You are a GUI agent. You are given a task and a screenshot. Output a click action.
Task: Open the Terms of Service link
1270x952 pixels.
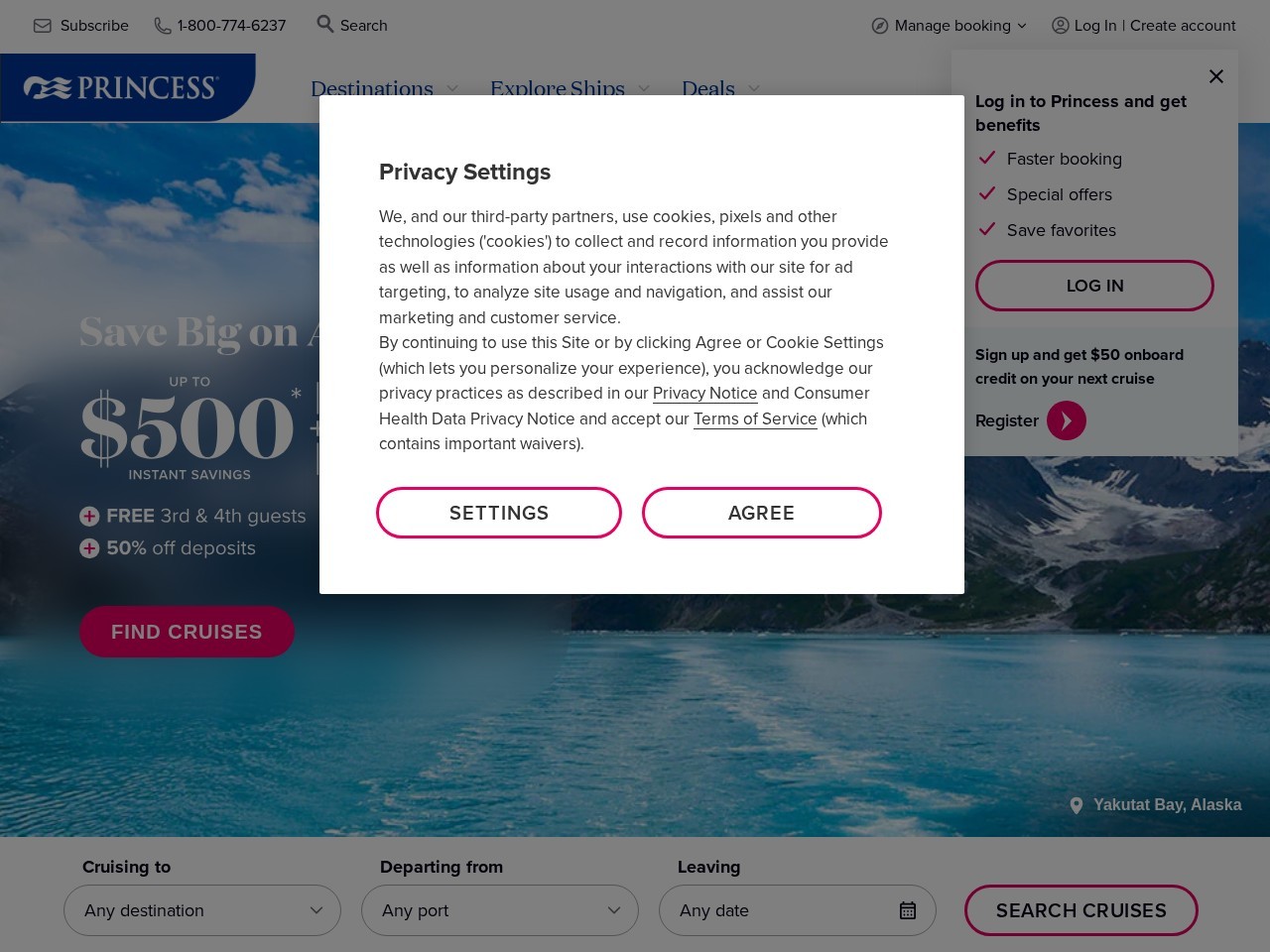coord(755,419)
